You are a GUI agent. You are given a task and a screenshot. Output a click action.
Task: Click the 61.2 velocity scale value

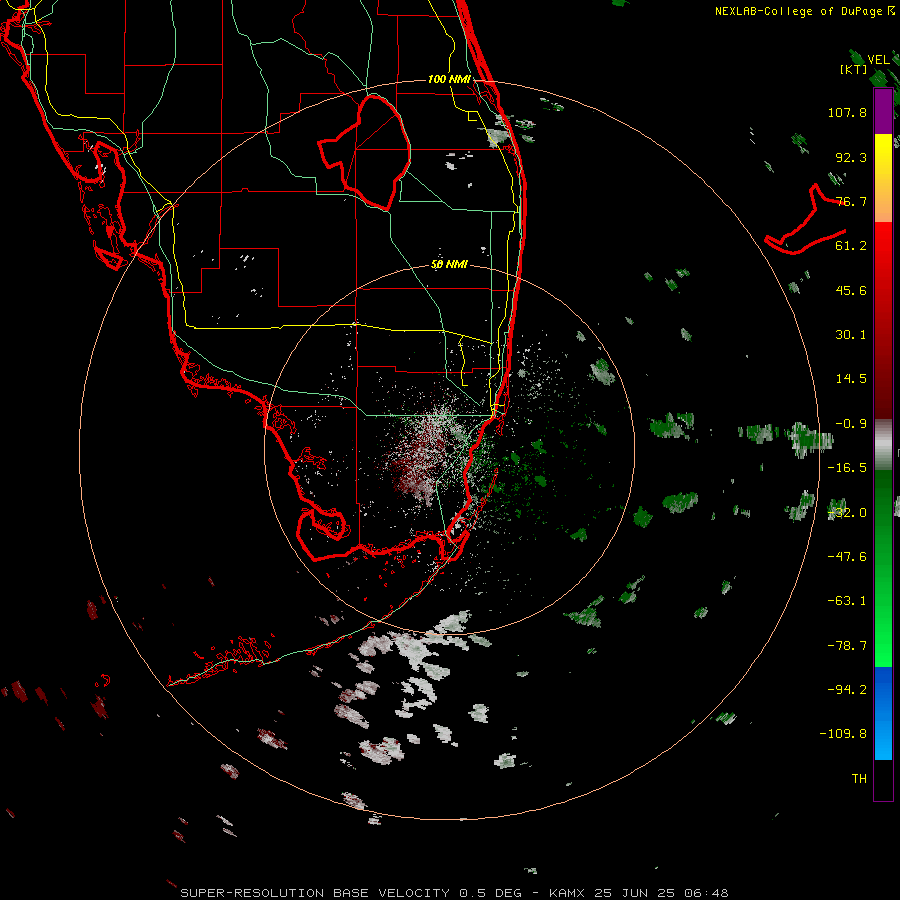(851, 246)
